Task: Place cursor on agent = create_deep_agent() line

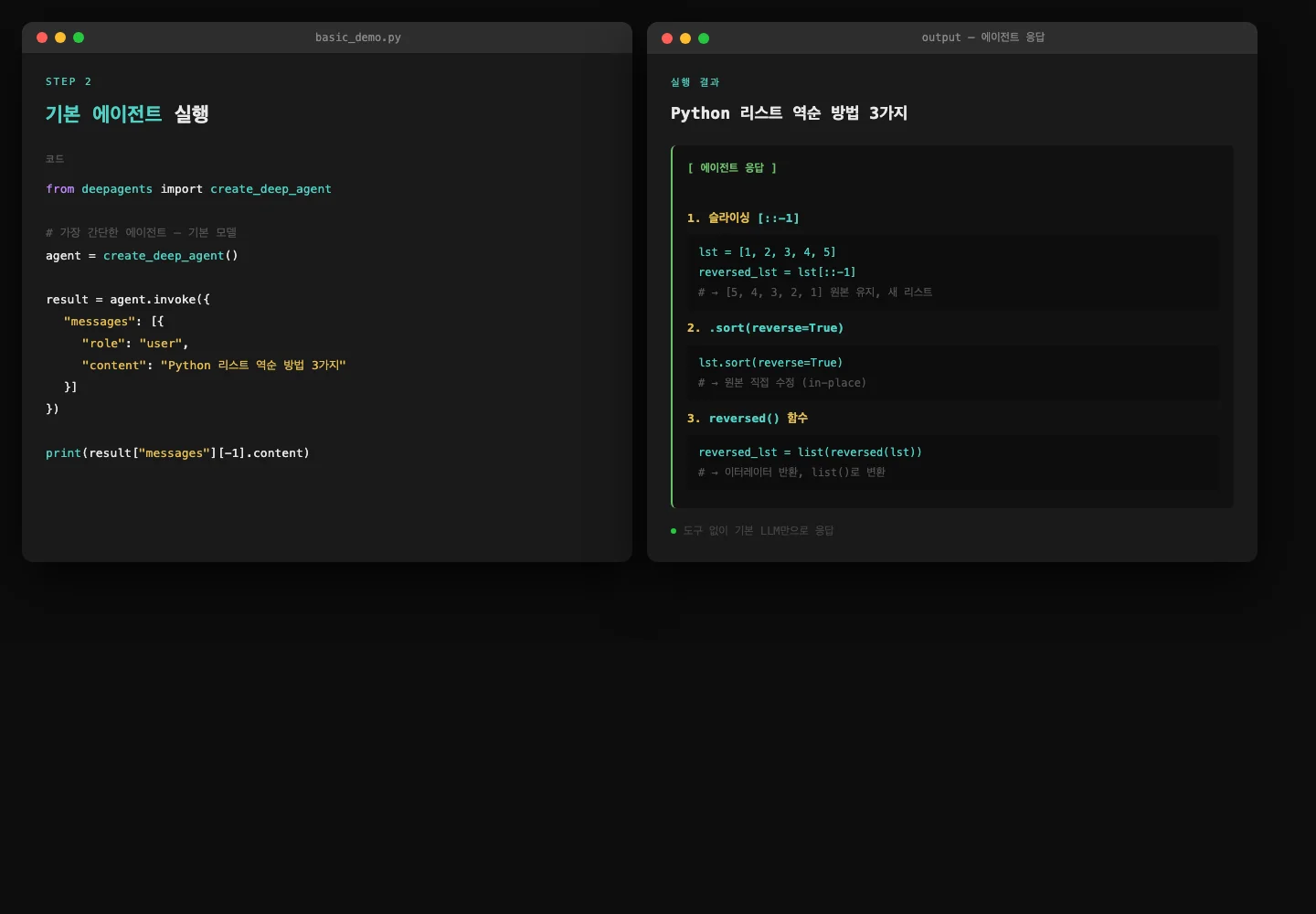Action: 142,256
